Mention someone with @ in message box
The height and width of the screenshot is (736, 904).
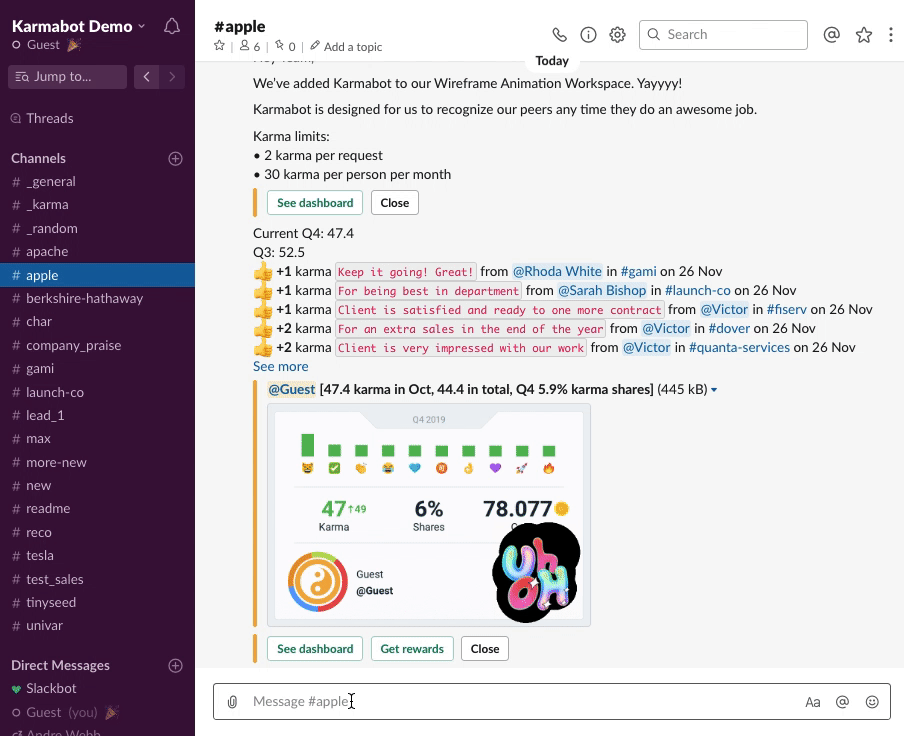coord(842,701)
